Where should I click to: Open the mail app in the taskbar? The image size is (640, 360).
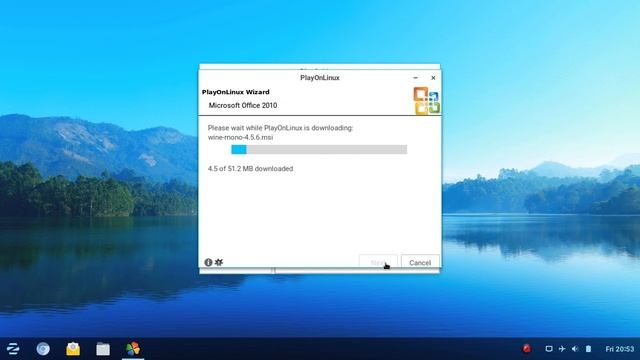(73, 349)
